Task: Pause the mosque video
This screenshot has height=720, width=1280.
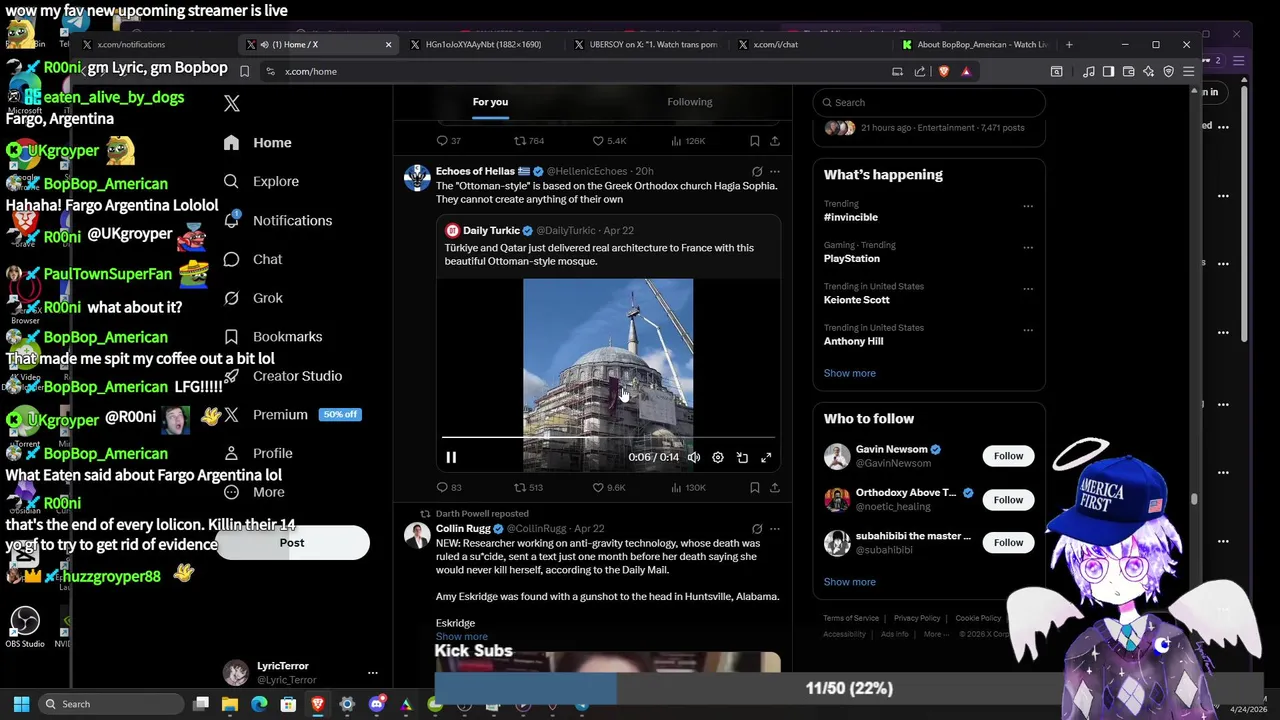Action: pyautogui.click(x=451, y=457)
